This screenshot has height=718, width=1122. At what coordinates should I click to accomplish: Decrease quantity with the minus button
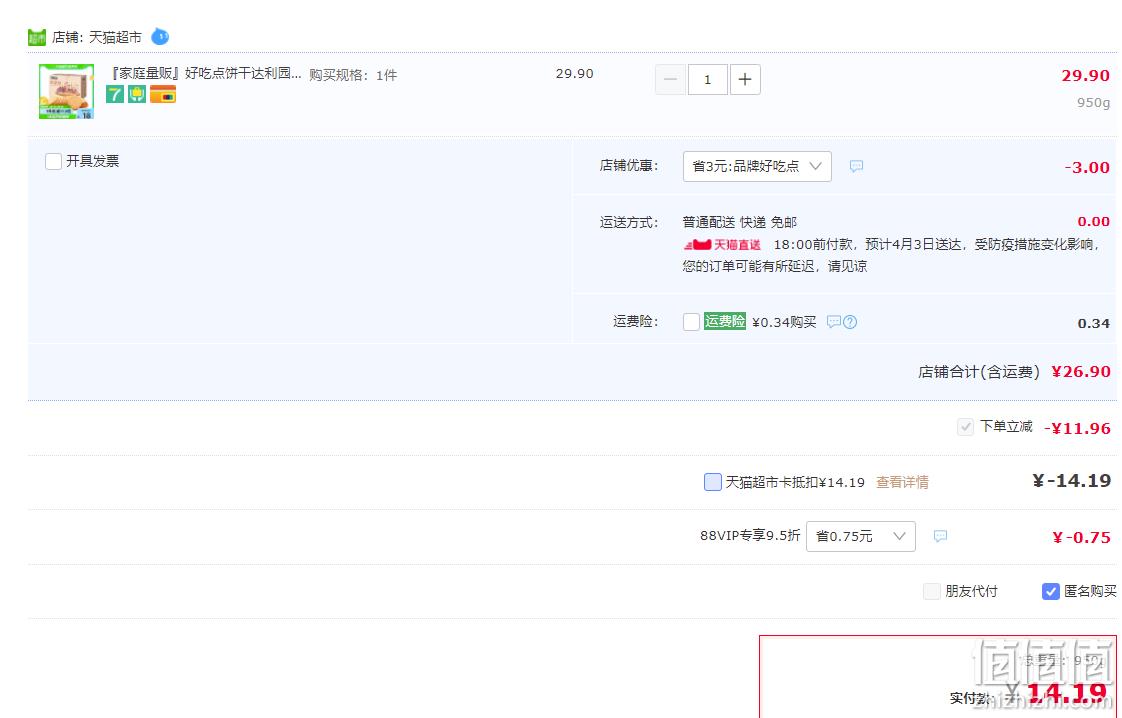pos(670,79)
